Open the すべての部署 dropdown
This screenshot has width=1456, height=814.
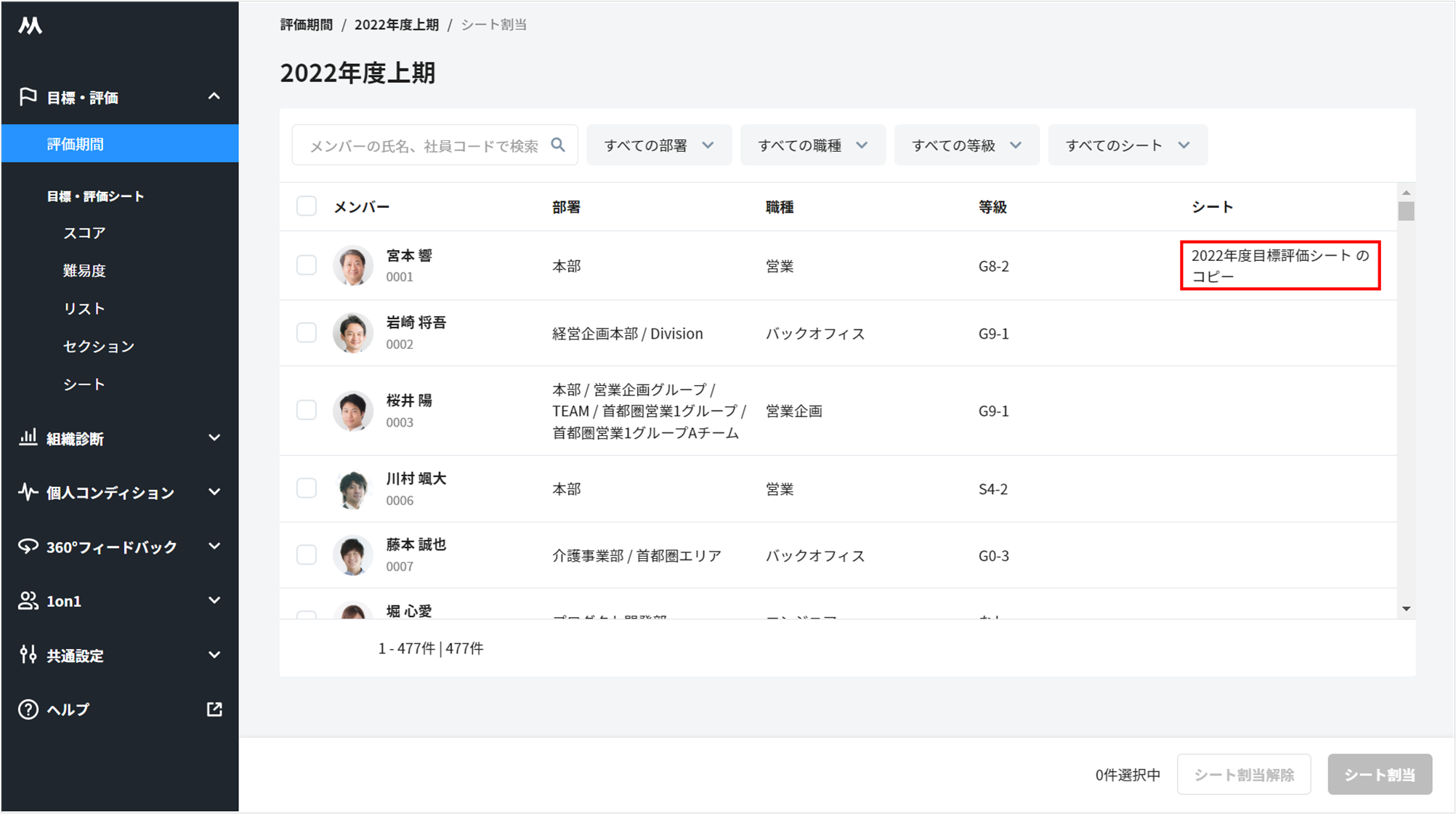658,145
